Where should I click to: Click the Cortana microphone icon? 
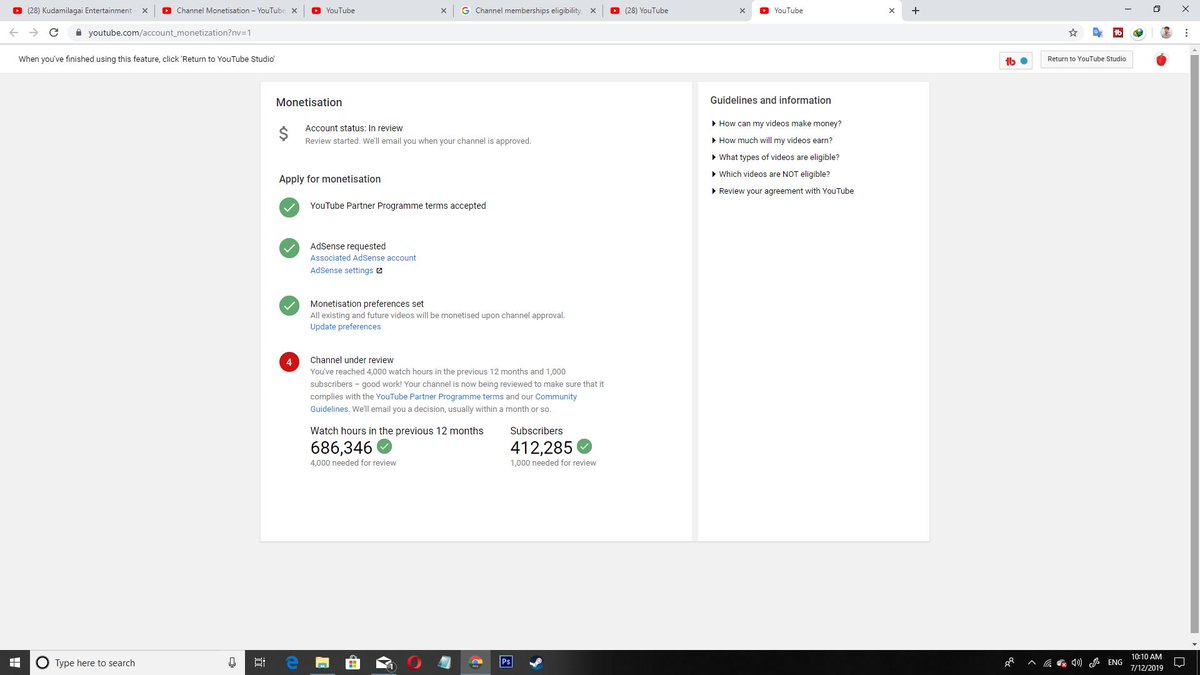(232, 662)
